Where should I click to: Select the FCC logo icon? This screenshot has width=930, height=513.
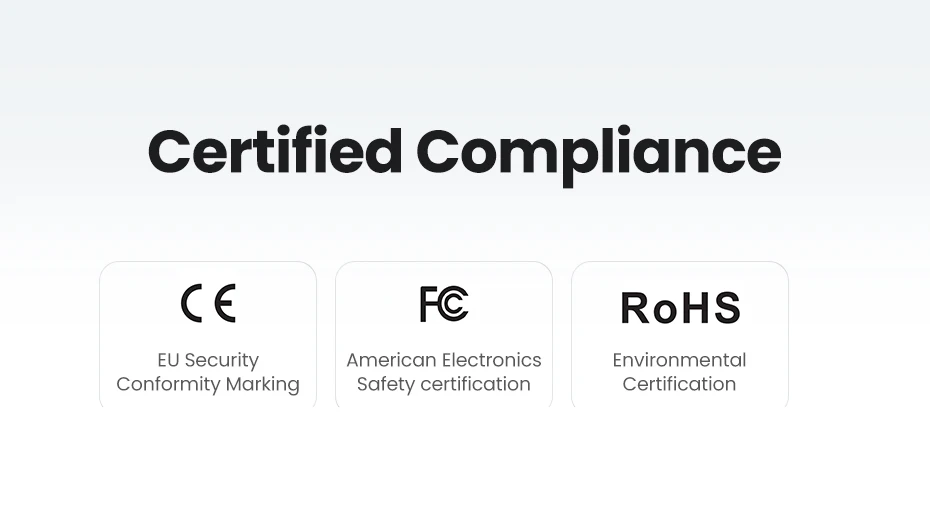click(444, 304)
